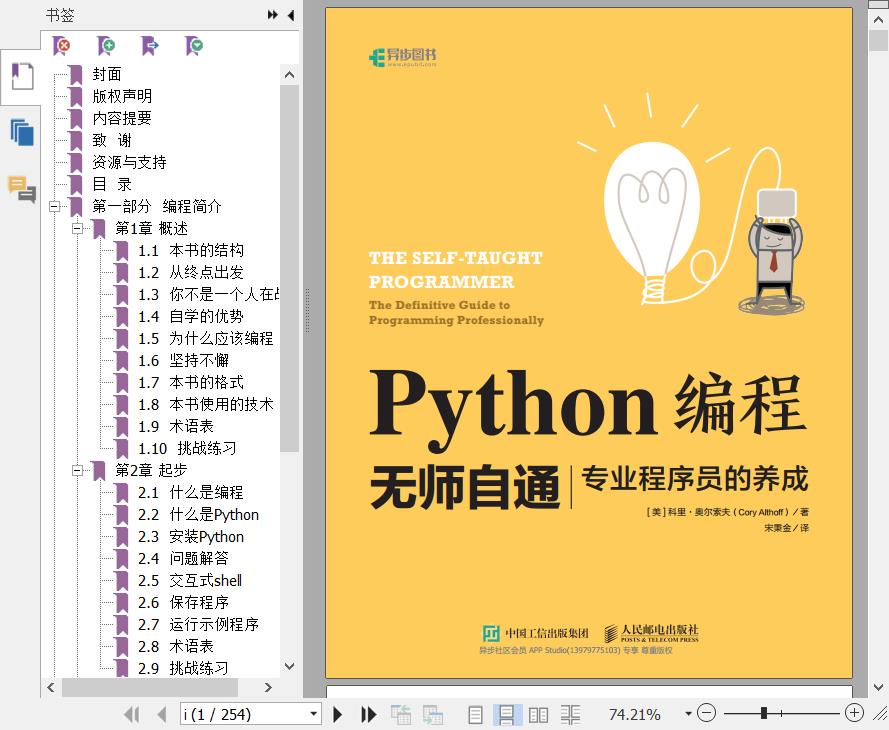
Task: Click the document view down scroll arrow
Action: click(x=879, y=687)
